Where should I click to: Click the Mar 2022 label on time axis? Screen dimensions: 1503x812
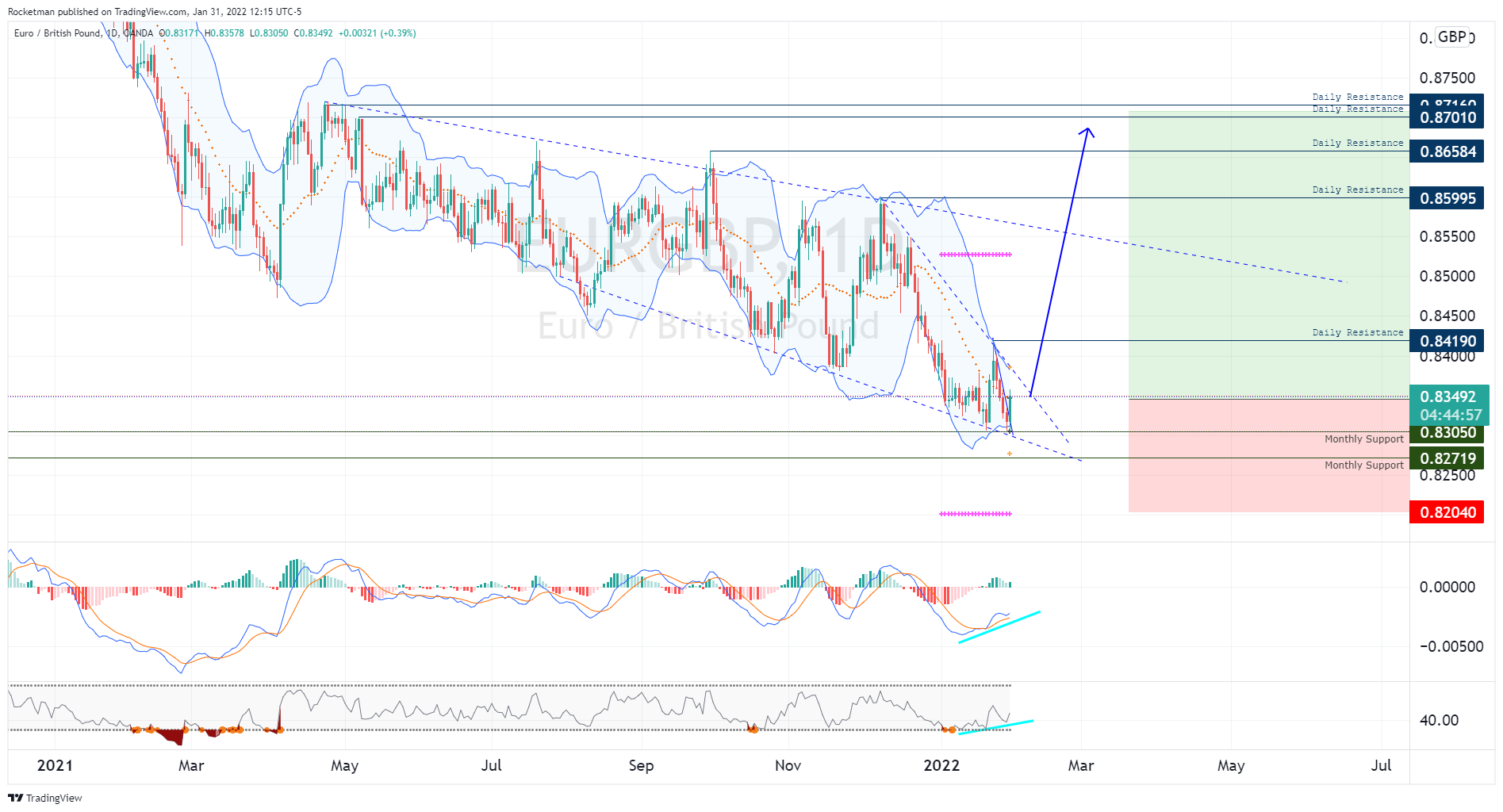click(x=1081, y=765)
